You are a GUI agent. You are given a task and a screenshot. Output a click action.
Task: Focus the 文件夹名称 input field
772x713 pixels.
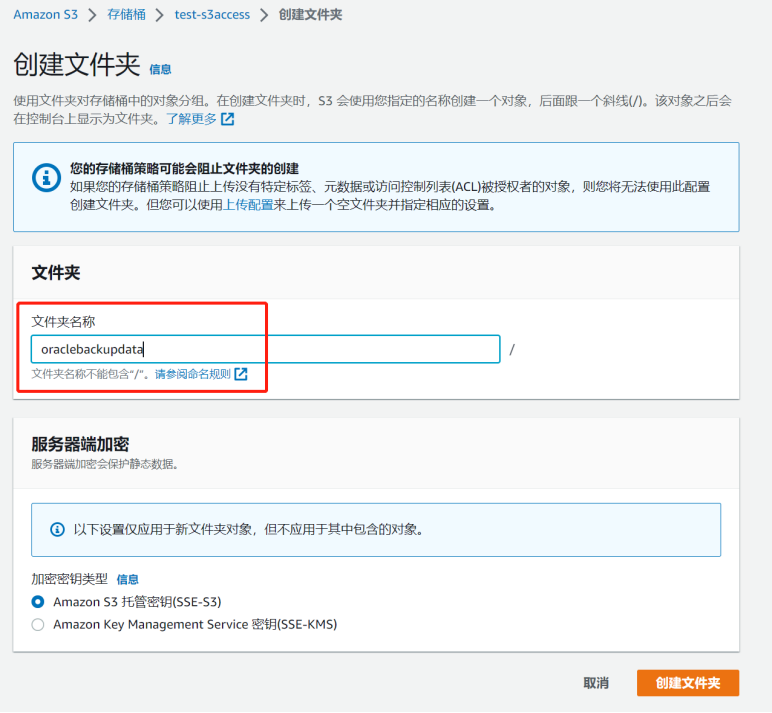(265, 349)
